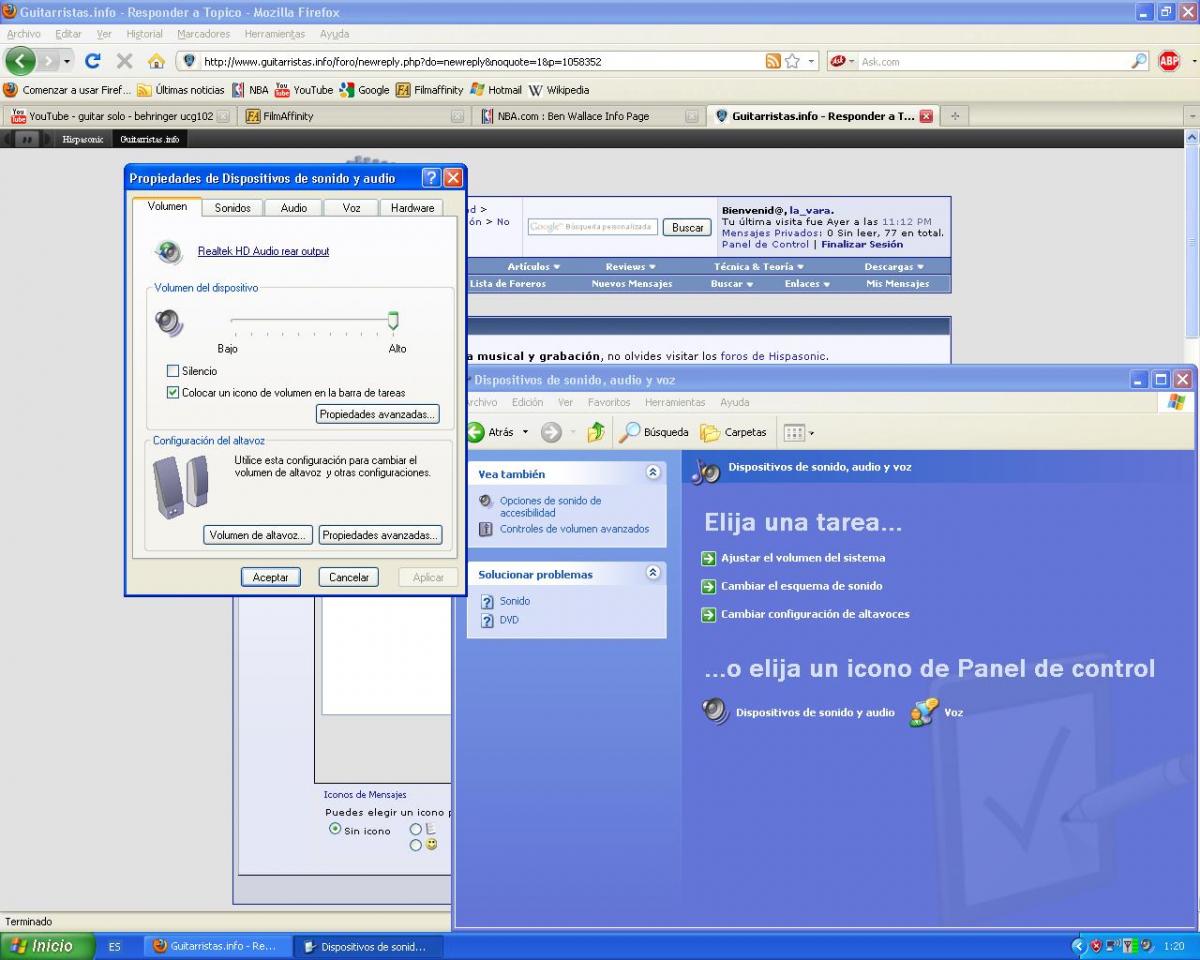
Task: Click the Firefox back arrow button
Action: click(20, 61)
